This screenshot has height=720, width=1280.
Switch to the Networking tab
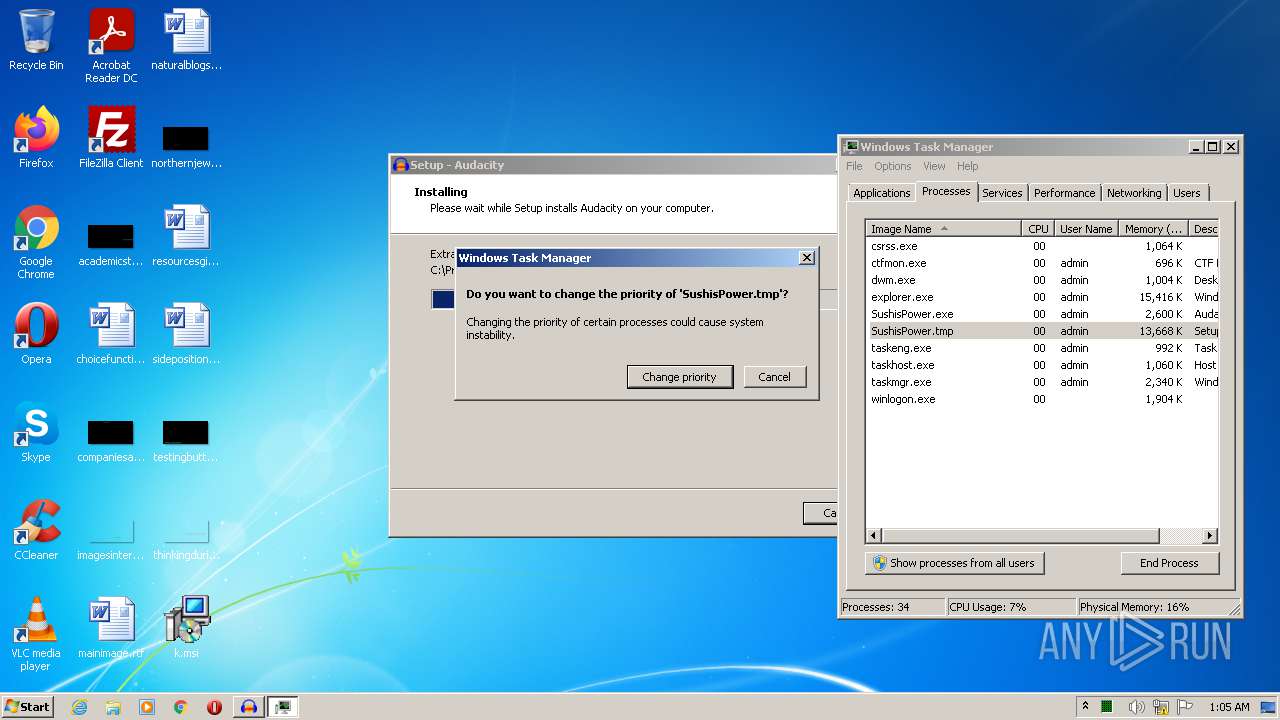1134,193
